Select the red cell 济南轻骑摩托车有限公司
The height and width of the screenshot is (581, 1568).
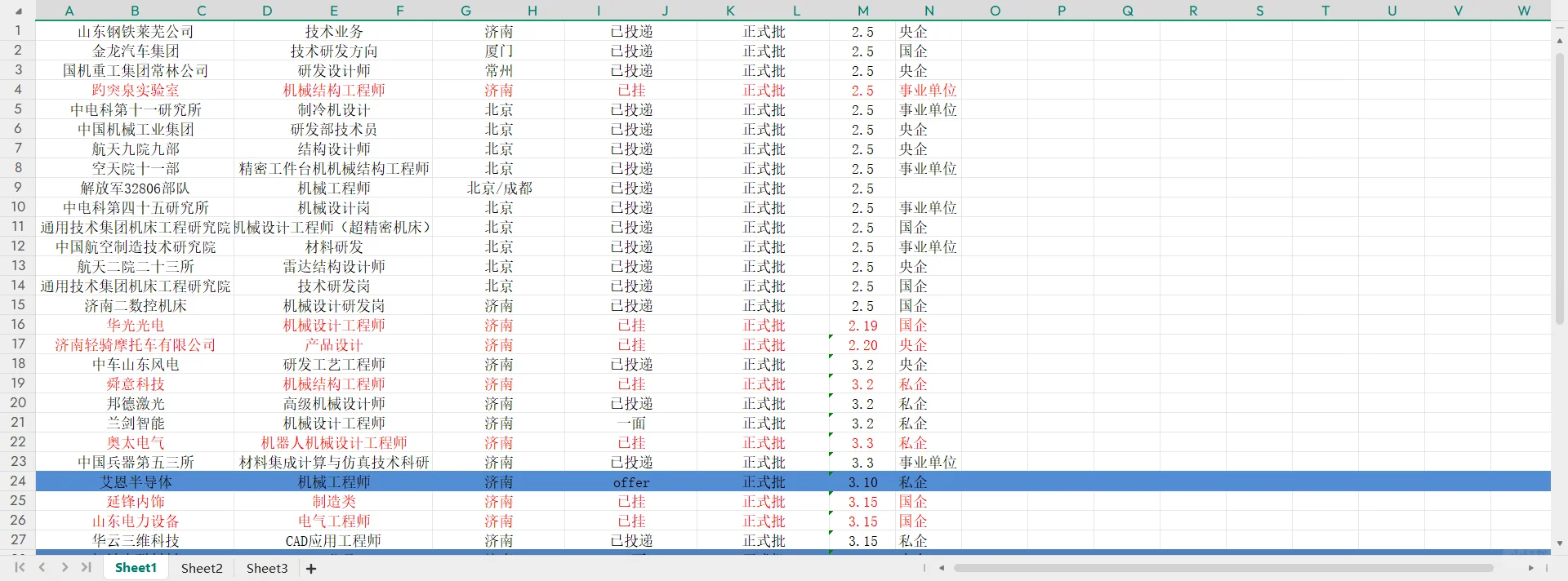pyautogui.click(x=136, y=345)
